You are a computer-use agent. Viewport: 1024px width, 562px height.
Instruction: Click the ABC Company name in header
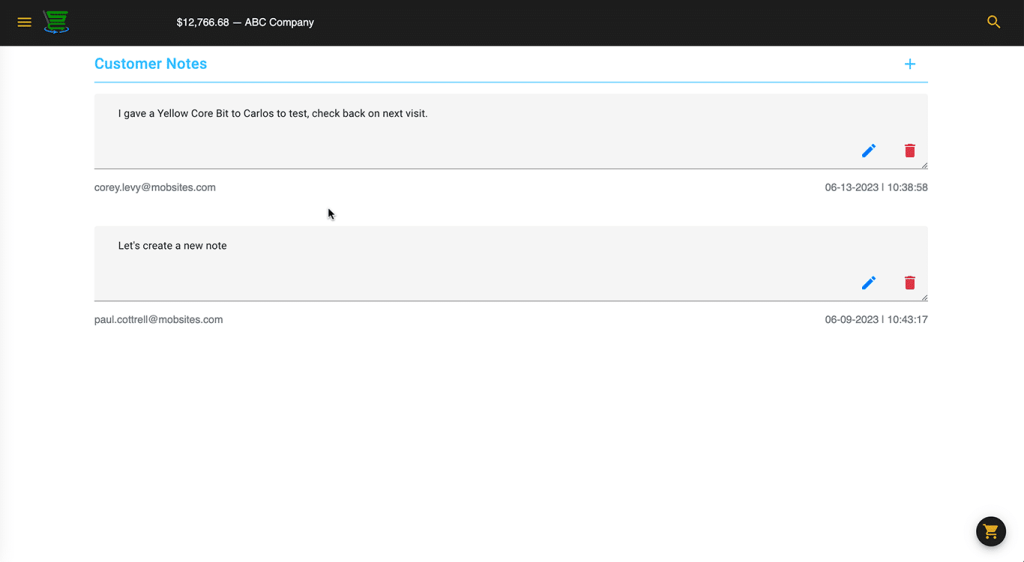pos(279,22)
